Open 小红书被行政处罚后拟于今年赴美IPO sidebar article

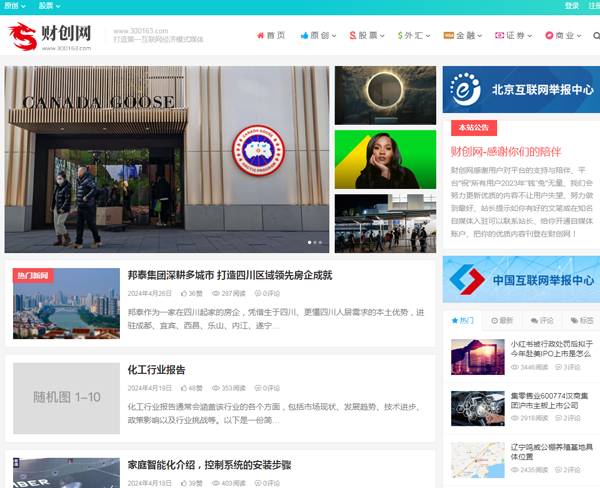[552, 349]
